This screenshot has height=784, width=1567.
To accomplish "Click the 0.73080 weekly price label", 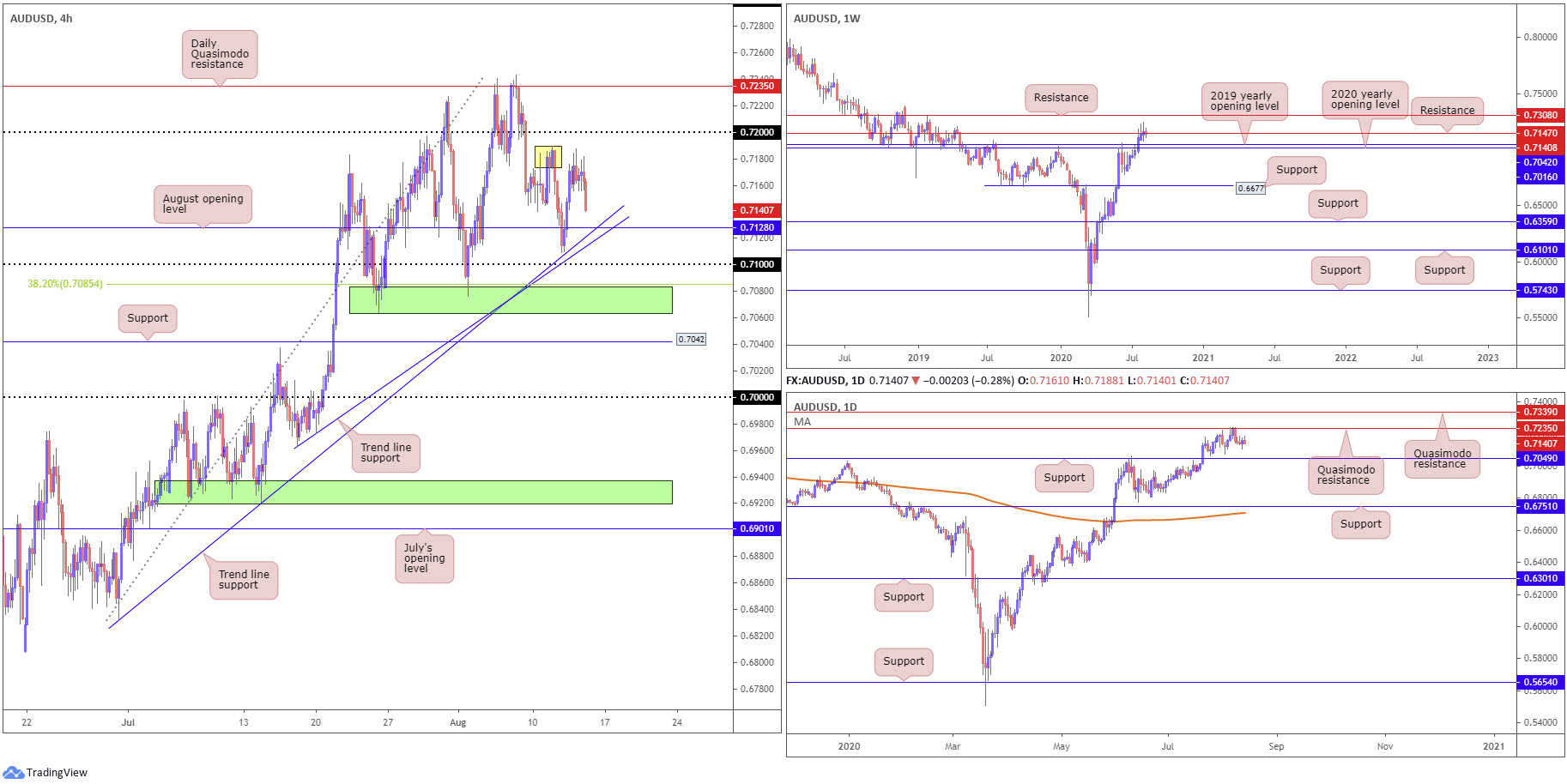I will click(x=1540, y=115).
